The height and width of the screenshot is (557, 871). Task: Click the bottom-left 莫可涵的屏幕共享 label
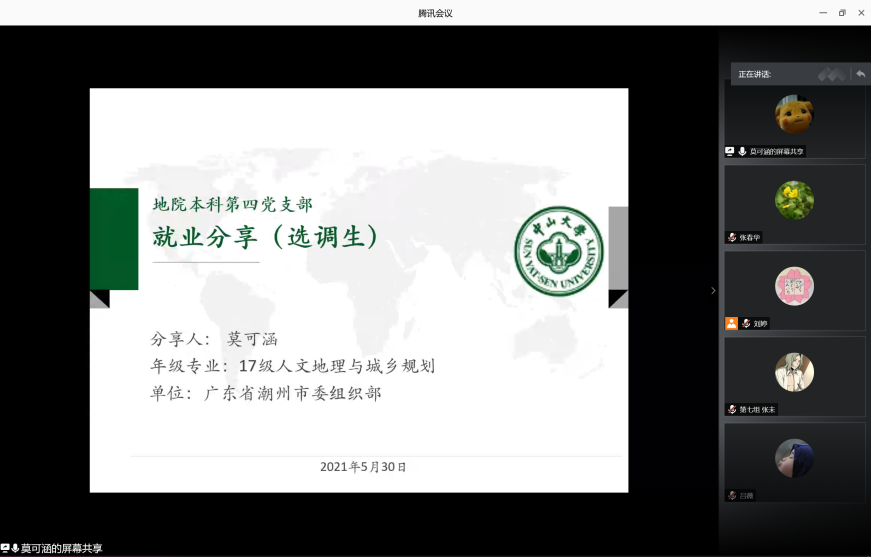(61, 548)
